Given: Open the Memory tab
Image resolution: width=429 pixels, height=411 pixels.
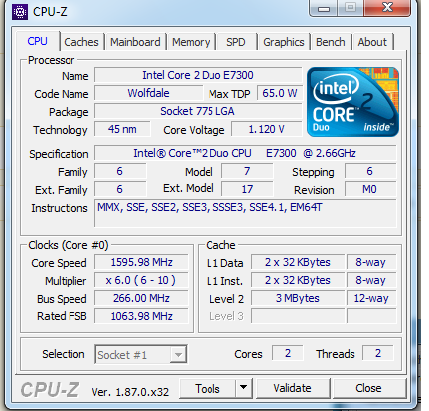Looking at the screenshot, I should click(x=191, y=42).
